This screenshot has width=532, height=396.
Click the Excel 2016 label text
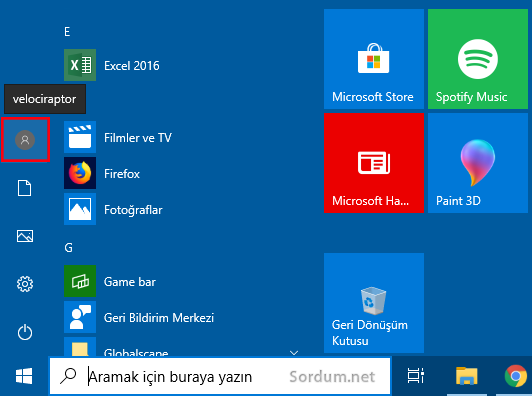tap(132, 65)
